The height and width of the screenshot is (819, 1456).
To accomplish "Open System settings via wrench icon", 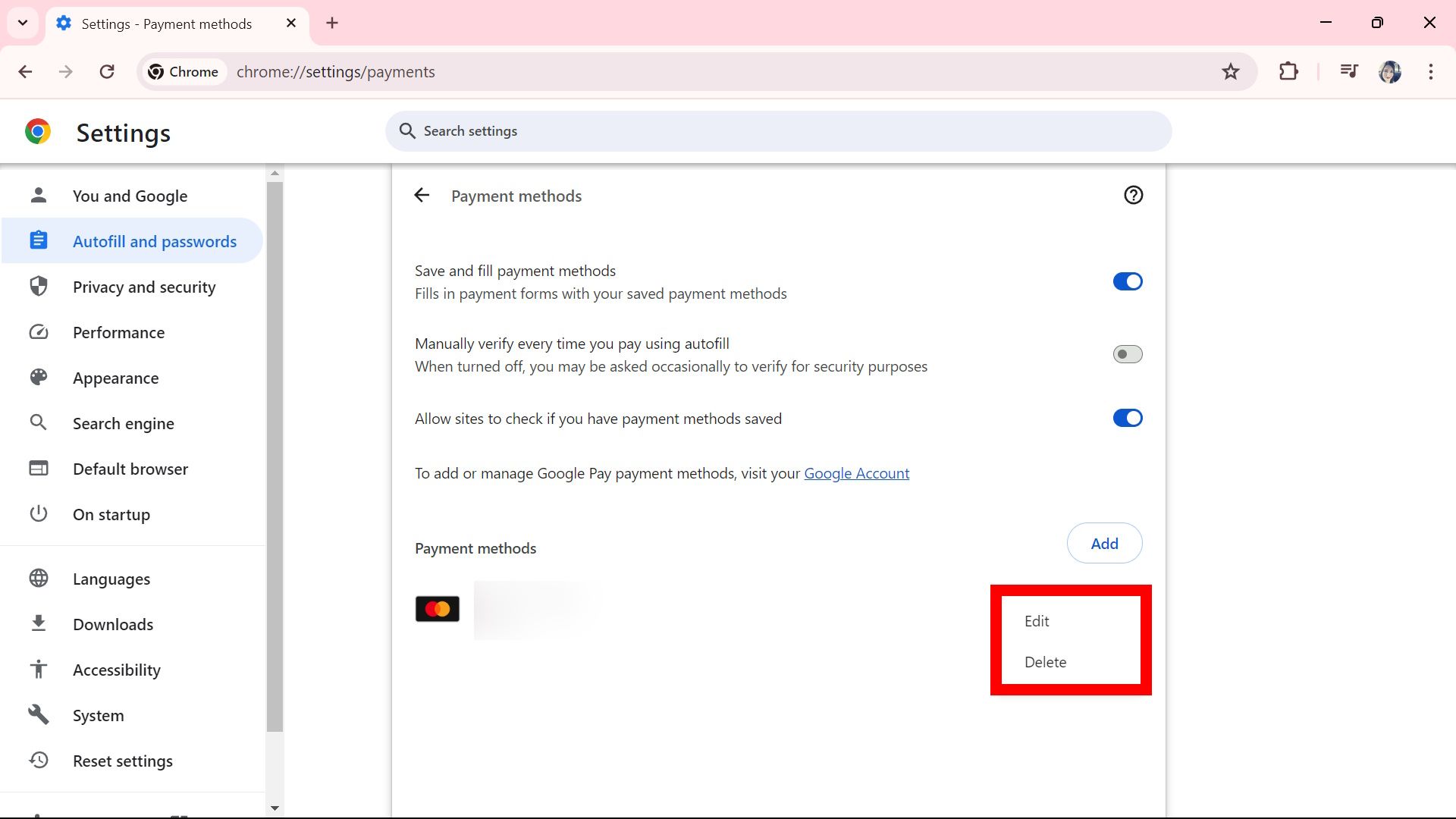I will tap(38, 714).
